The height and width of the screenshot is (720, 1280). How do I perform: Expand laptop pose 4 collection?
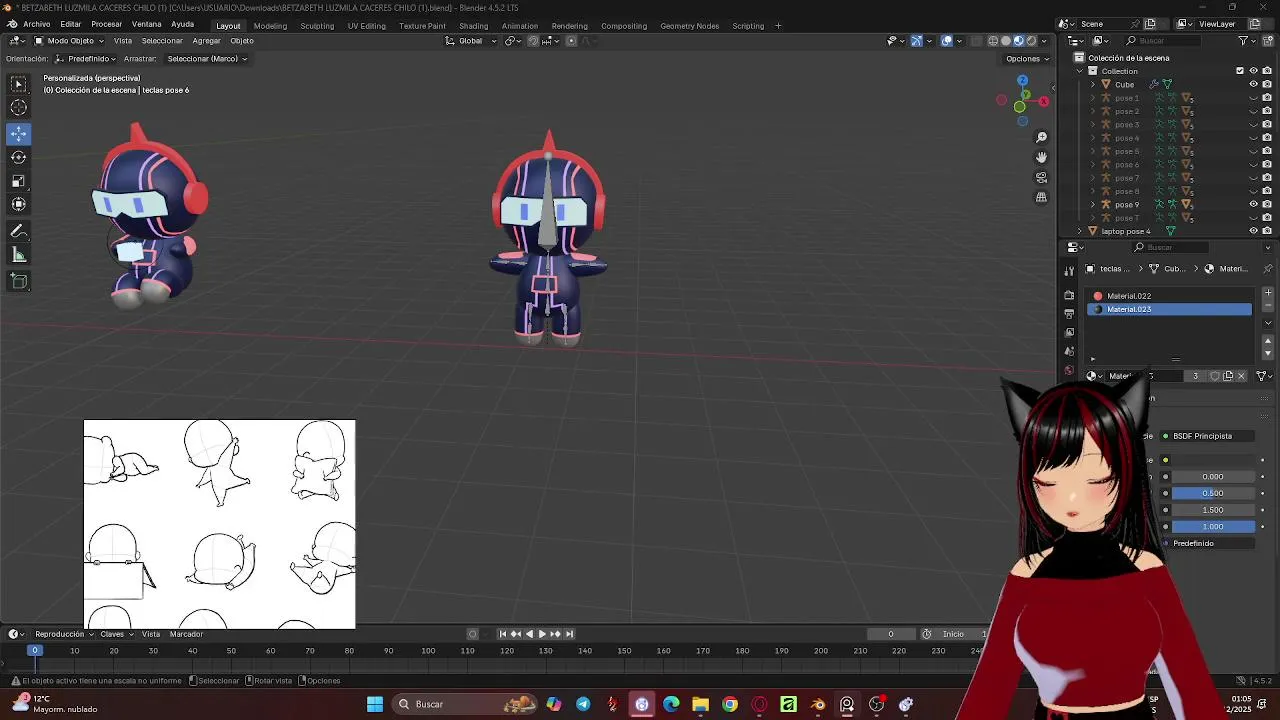1080,231
